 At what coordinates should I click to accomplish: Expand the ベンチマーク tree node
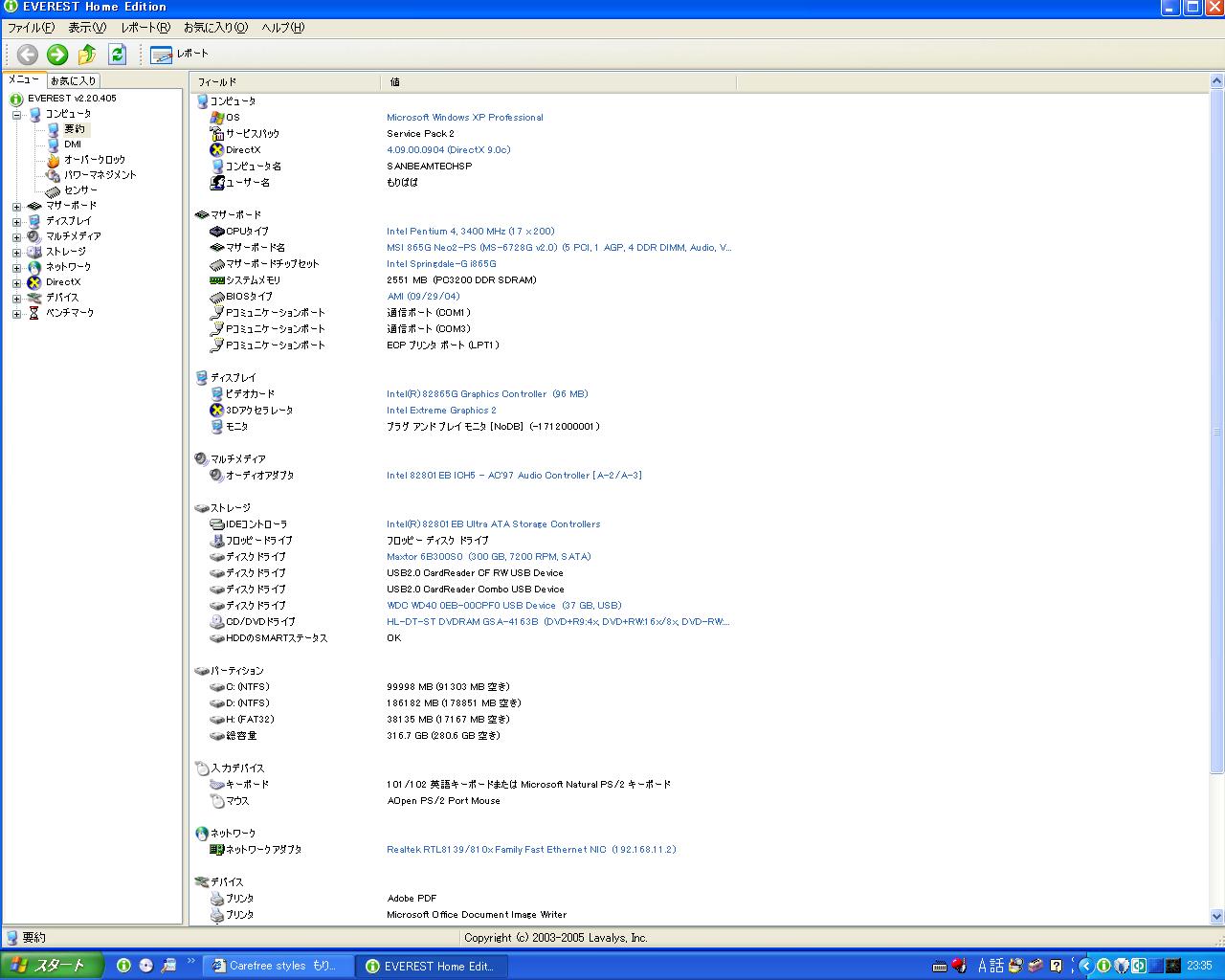16,313
